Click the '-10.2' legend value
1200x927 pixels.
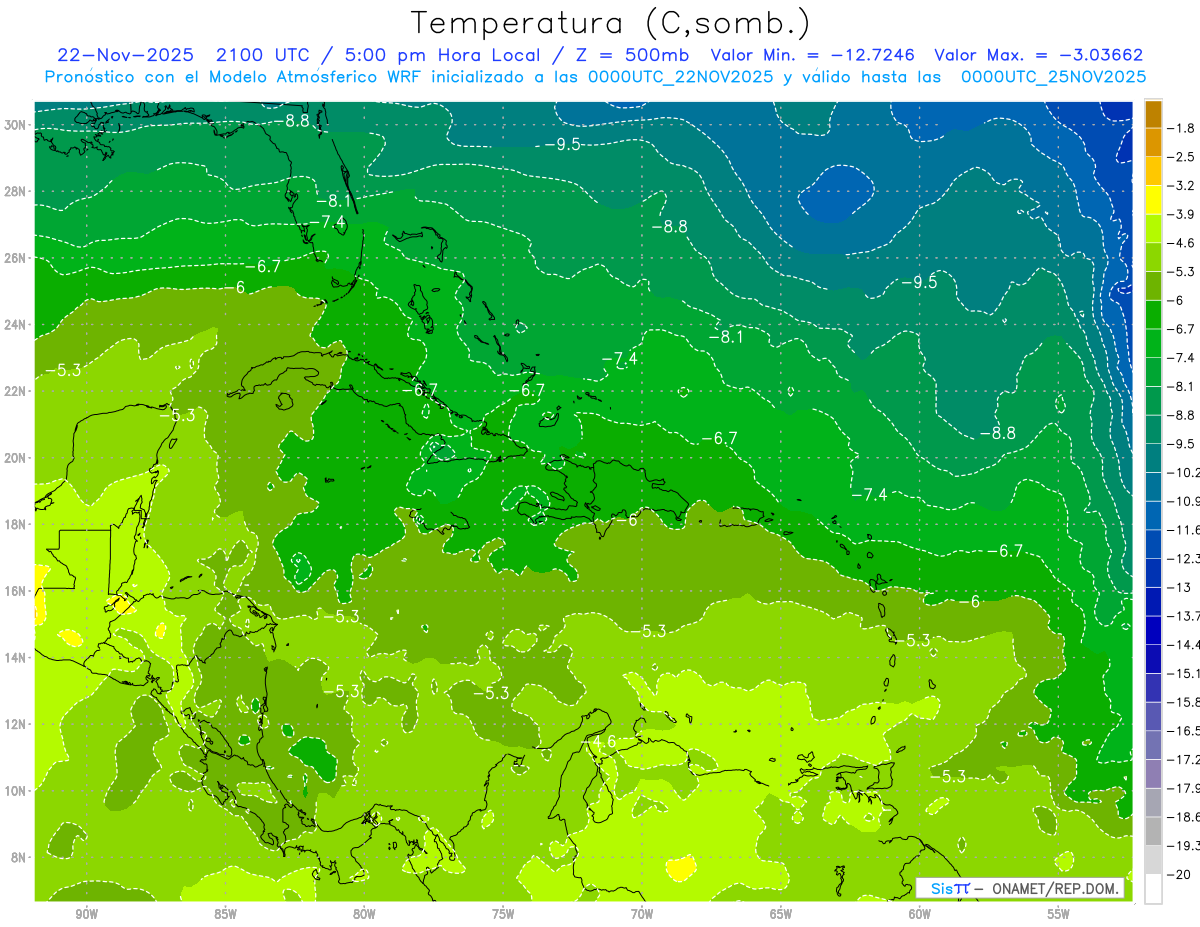tap(1182, 472)
